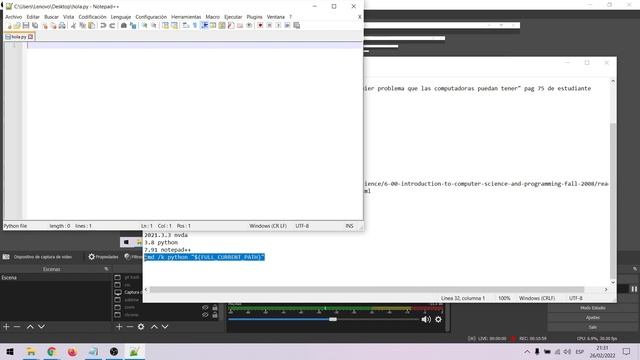Toggle visibility eye of the bottom OBS source
The image size is (640, 360).
205,315
